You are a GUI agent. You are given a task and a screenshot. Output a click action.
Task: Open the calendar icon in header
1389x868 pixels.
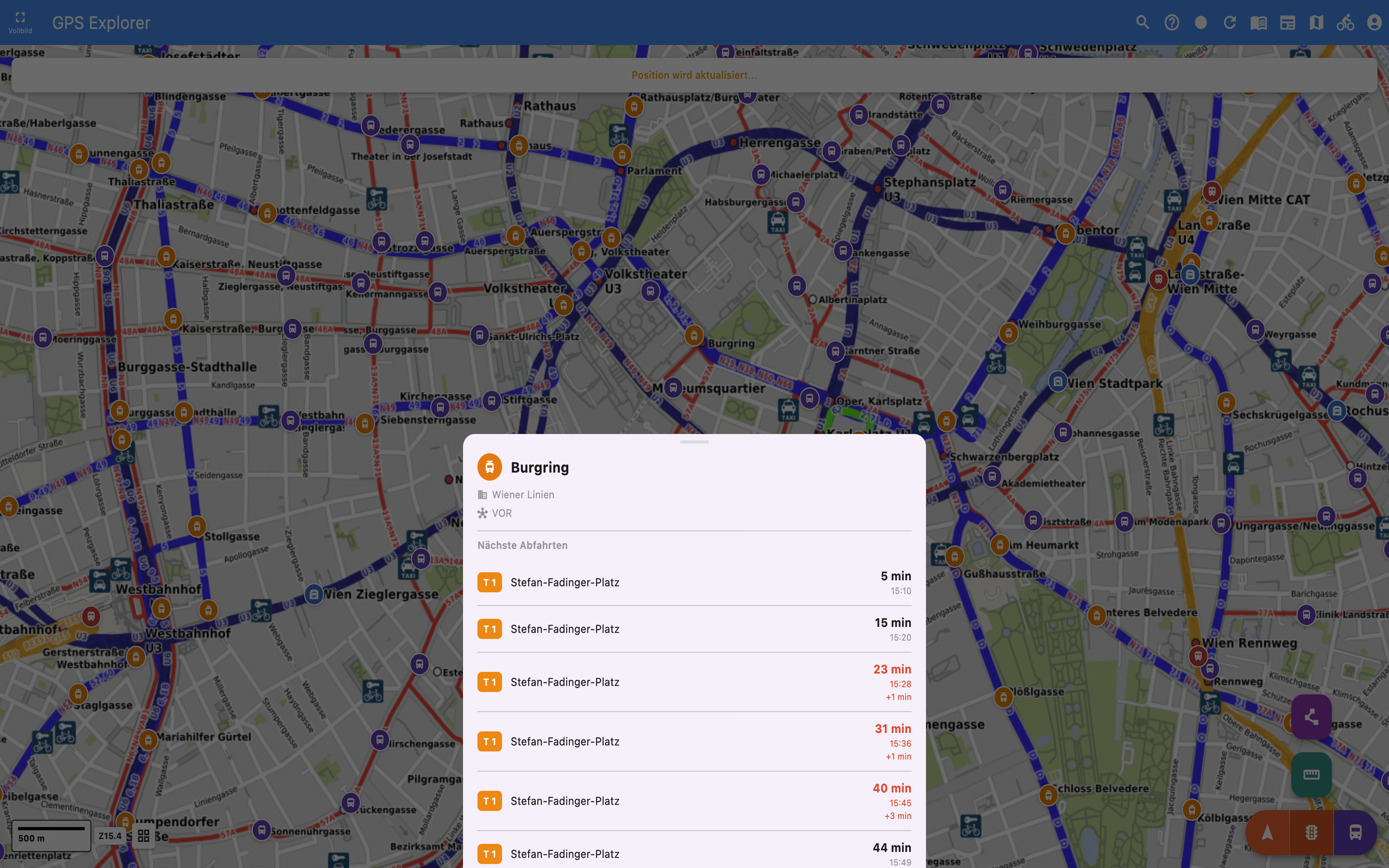pos(1287,22)
